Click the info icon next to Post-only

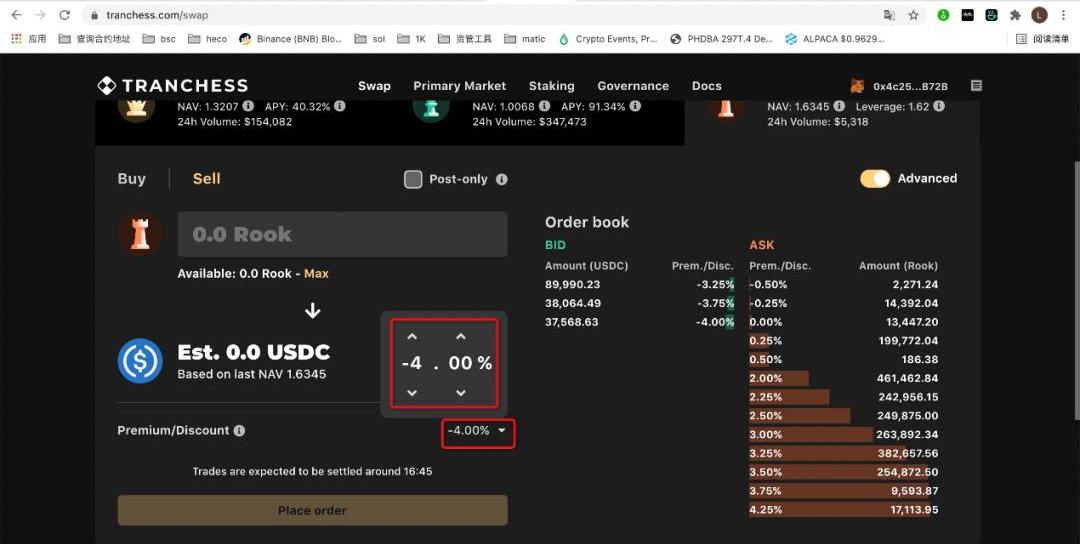502,180
